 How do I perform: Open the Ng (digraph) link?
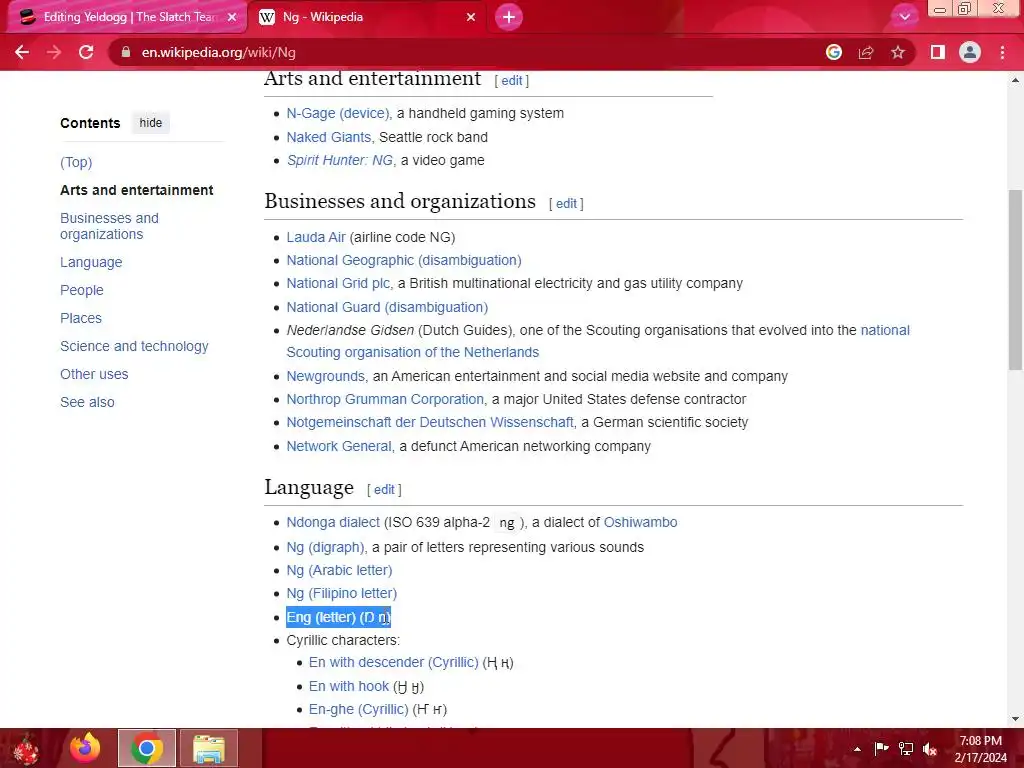325,547
